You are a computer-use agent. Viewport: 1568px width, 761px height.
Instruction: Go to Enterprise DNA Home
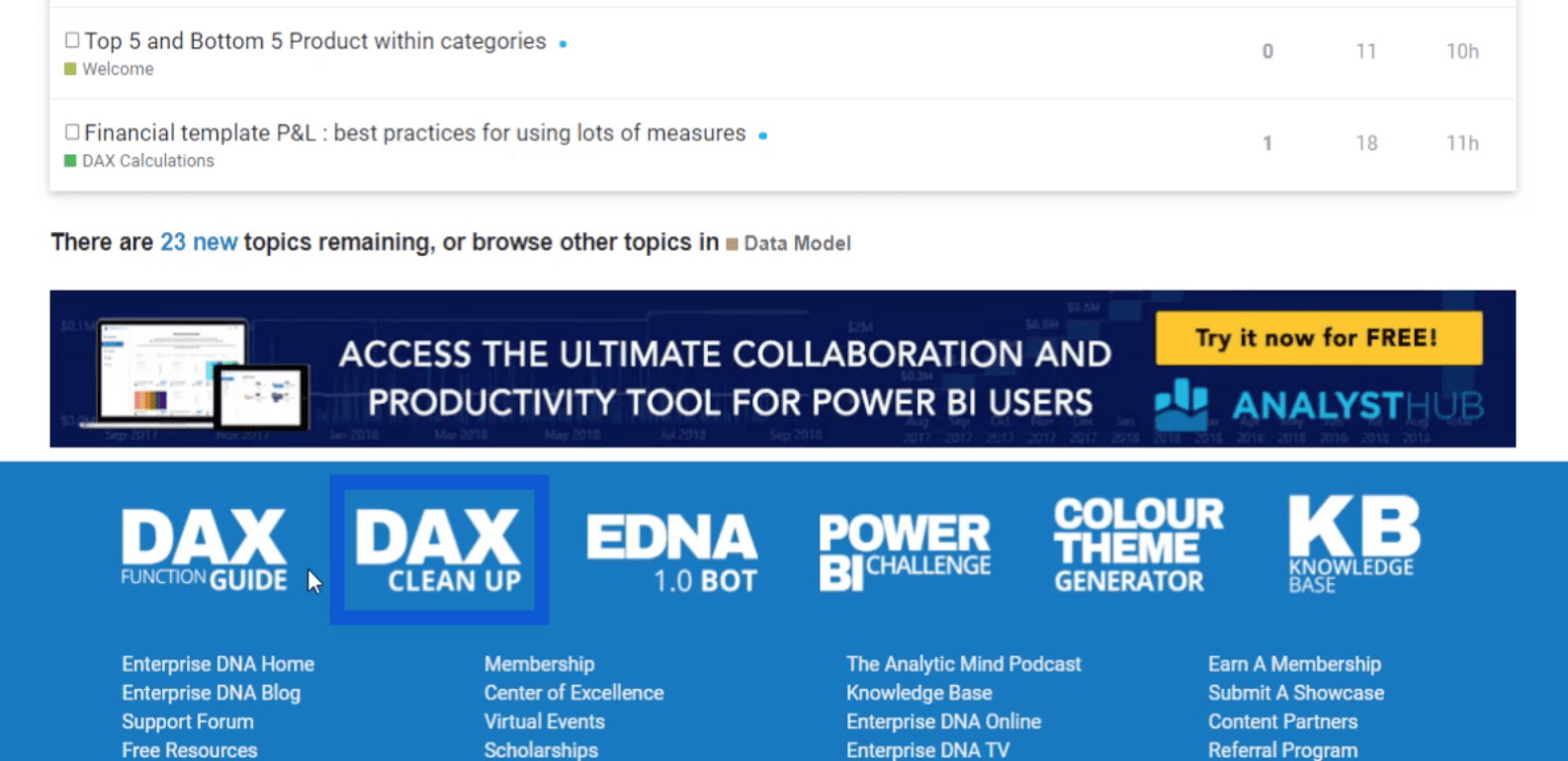(218, 664)
